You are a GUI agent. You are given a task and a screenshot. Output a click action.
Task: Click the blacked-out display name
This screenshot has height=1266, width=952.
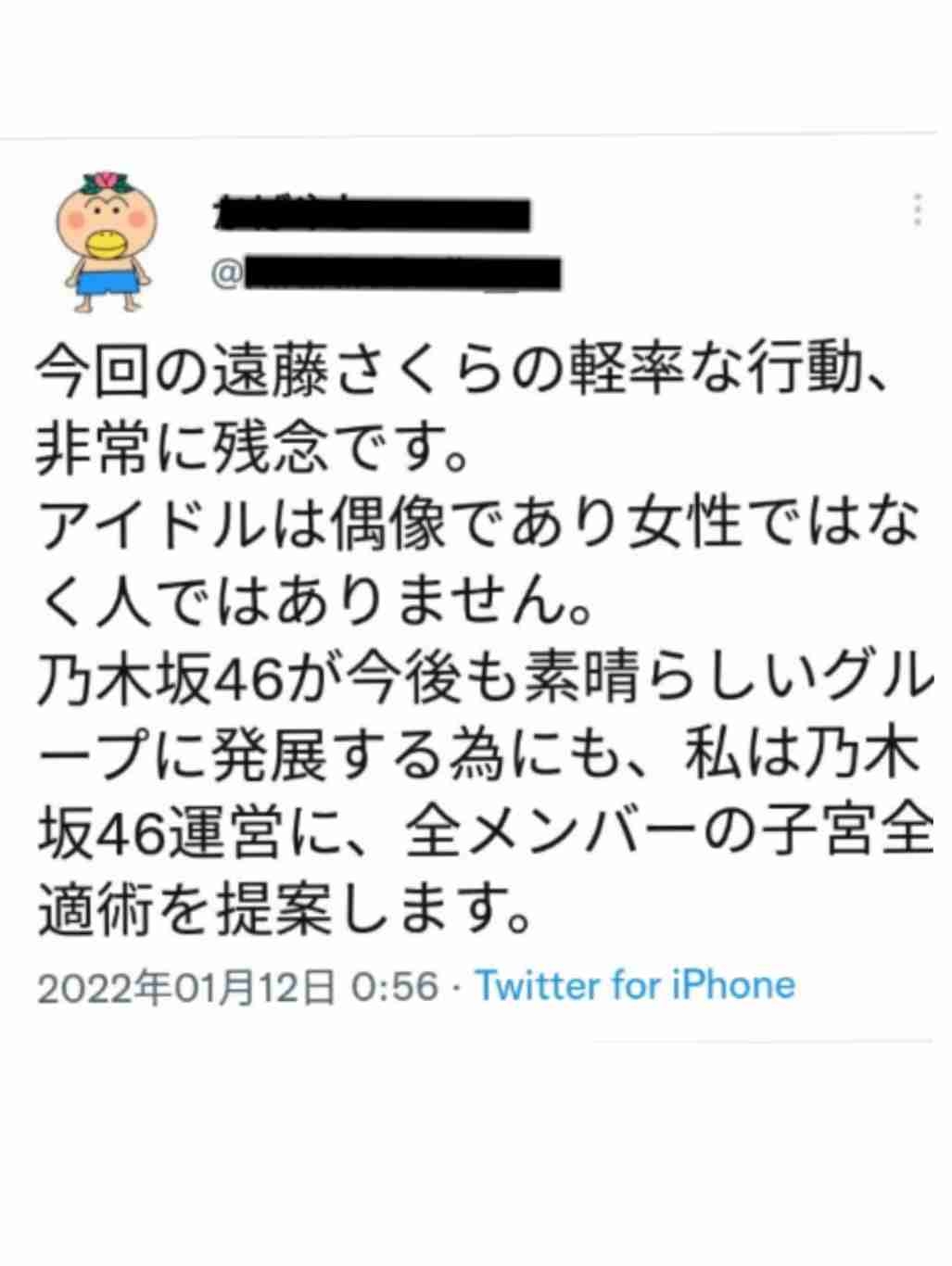click(371, 213)
